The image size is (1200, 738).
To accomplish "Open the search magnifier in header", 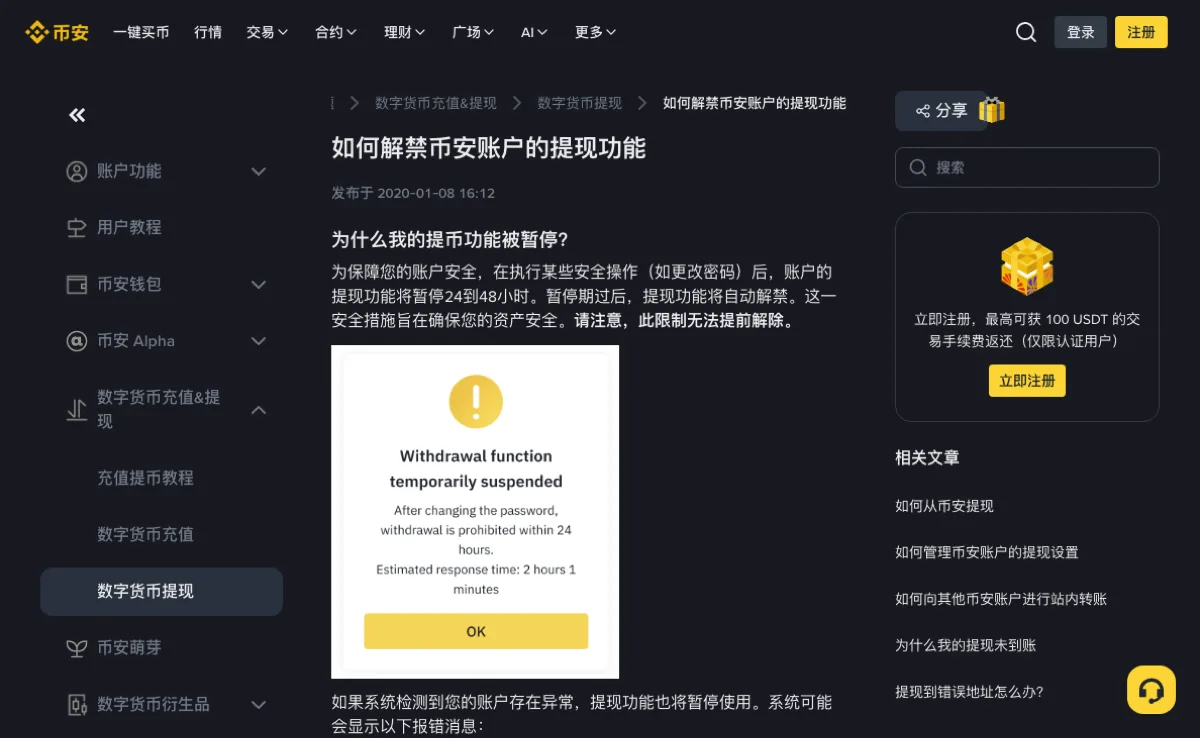I will pyautogui.click(x=1026, y=32).
